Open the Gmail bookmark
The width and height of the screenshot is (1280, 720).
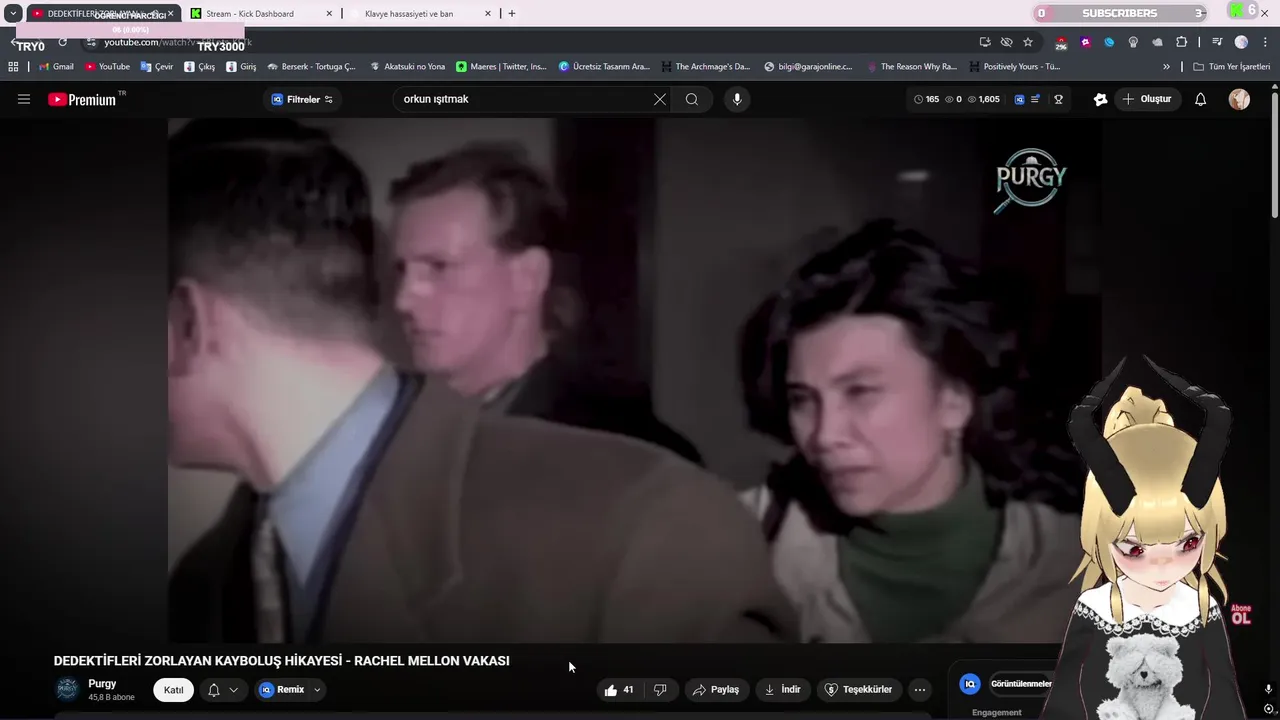tap(56, 67)
